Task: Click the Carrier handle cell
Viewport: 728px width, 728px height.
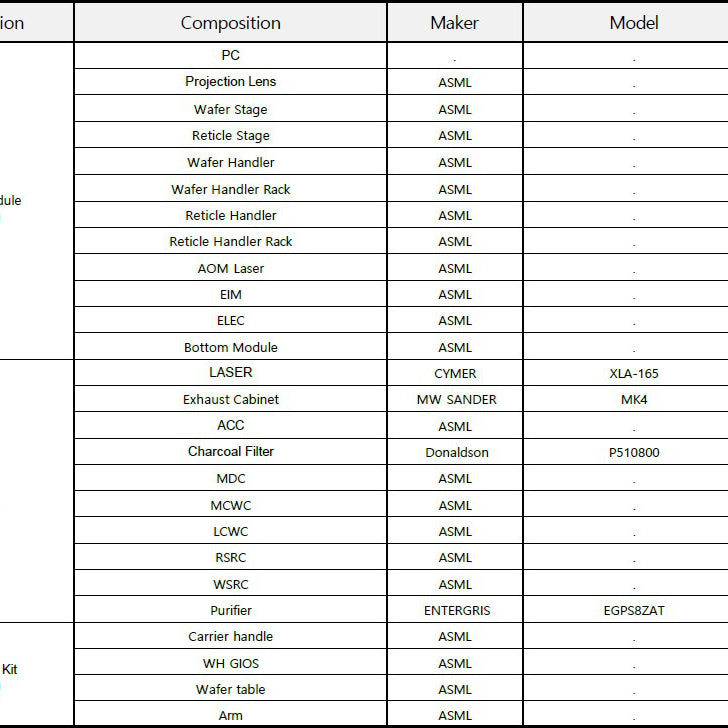Action: click(x=230, y=636)
